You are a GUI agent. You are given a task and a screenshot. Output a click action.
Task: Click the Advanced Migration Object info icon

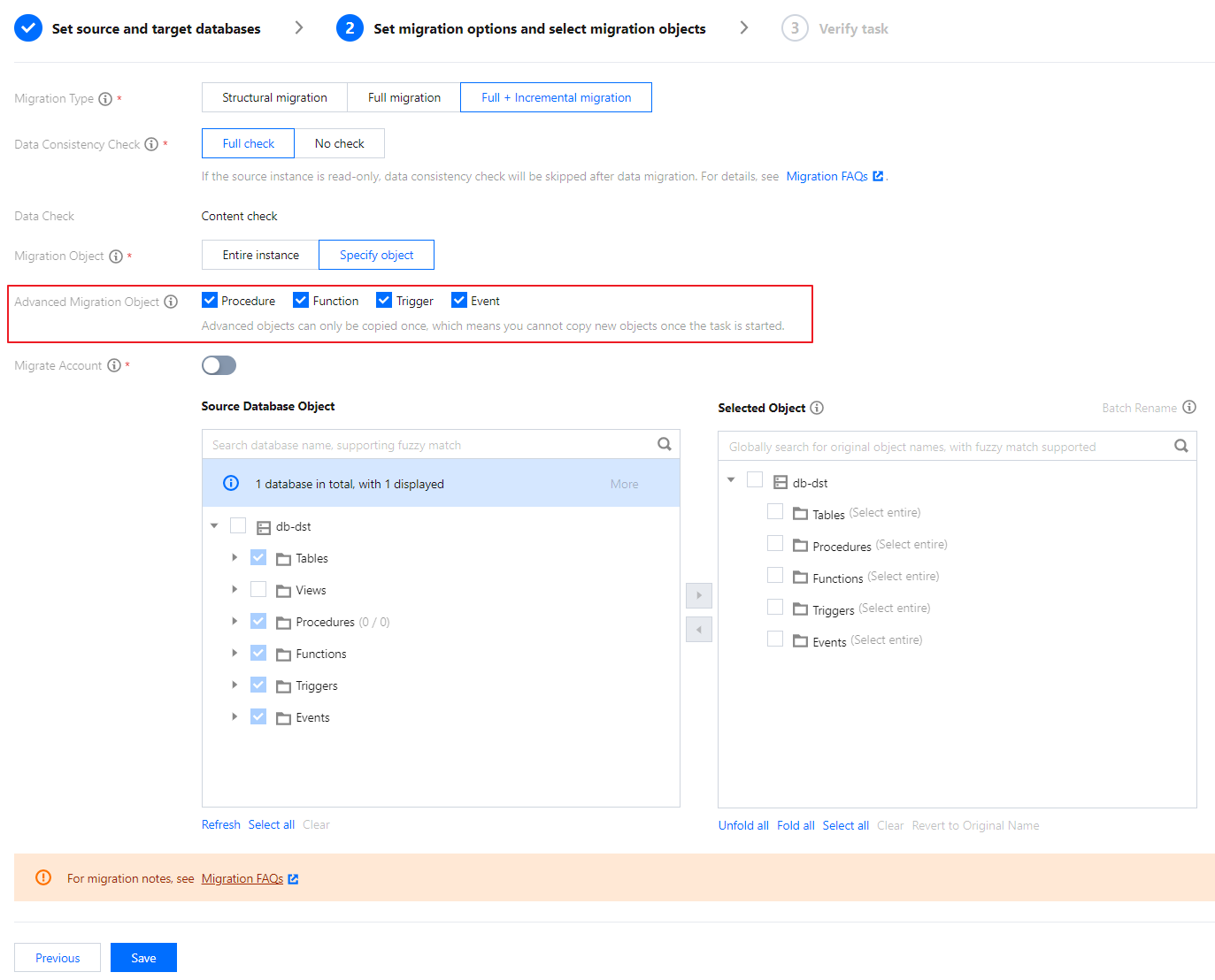point(171,302)
